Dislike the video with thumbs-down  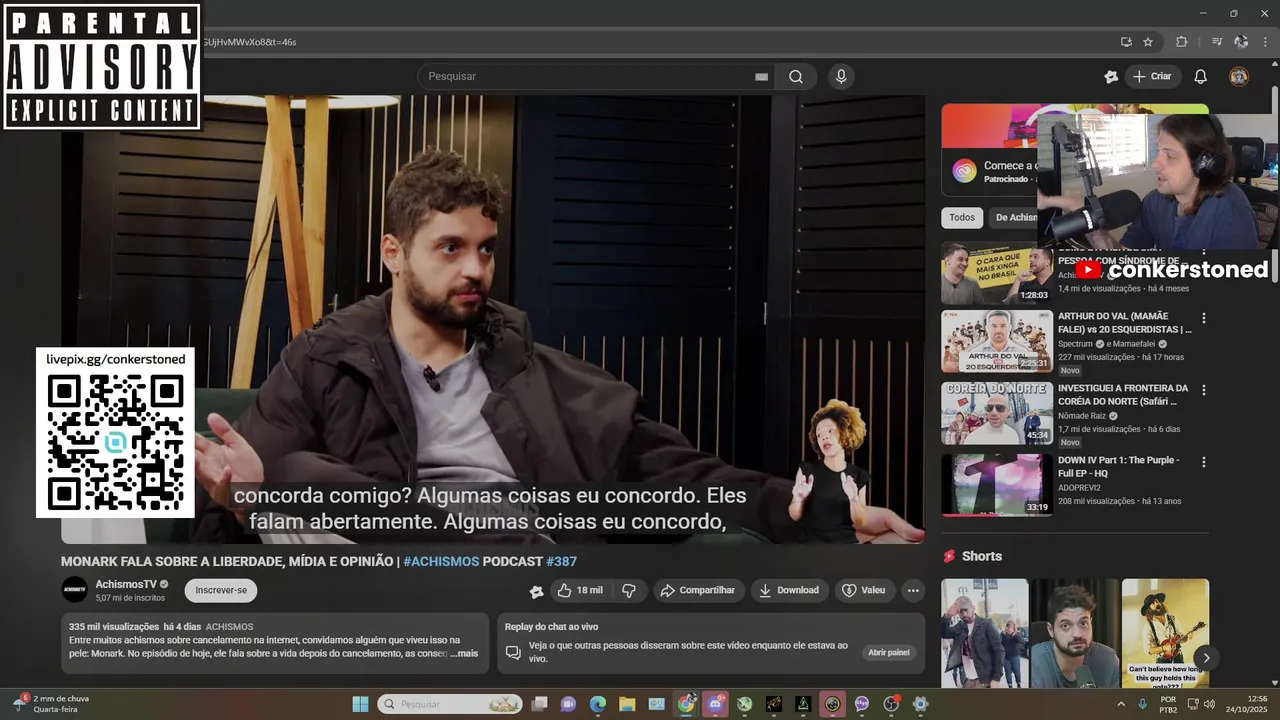coord(629,591)
